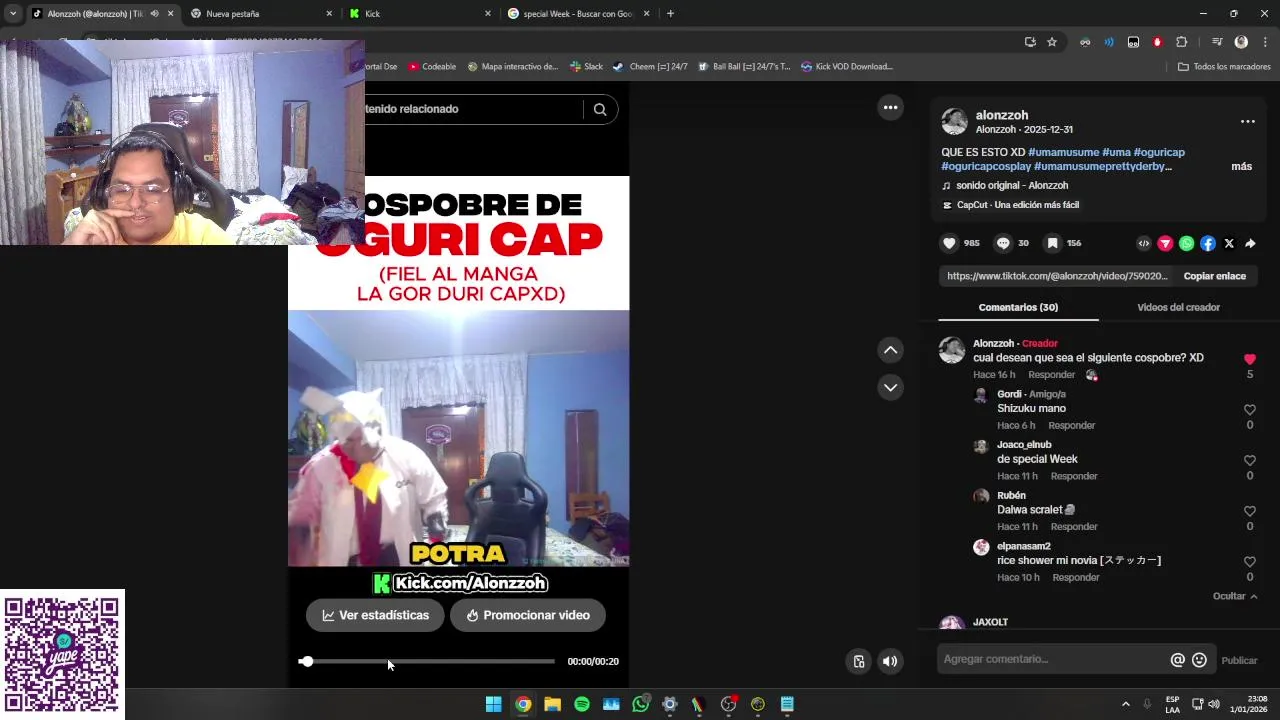Image resolution: width=1280 pixels, height=720 pixels.
Task: Open the media controls icon in toolbar
Action: tap(1217, 42)
